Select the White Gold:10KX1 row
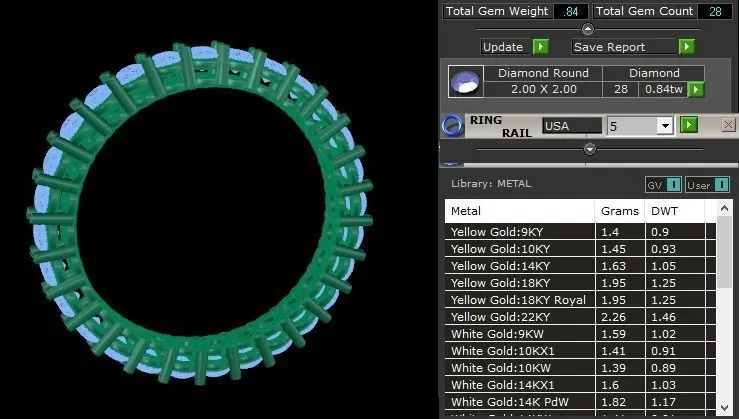Image resolution: width=739 pixels, height=419 pixels. pos(580,351)
